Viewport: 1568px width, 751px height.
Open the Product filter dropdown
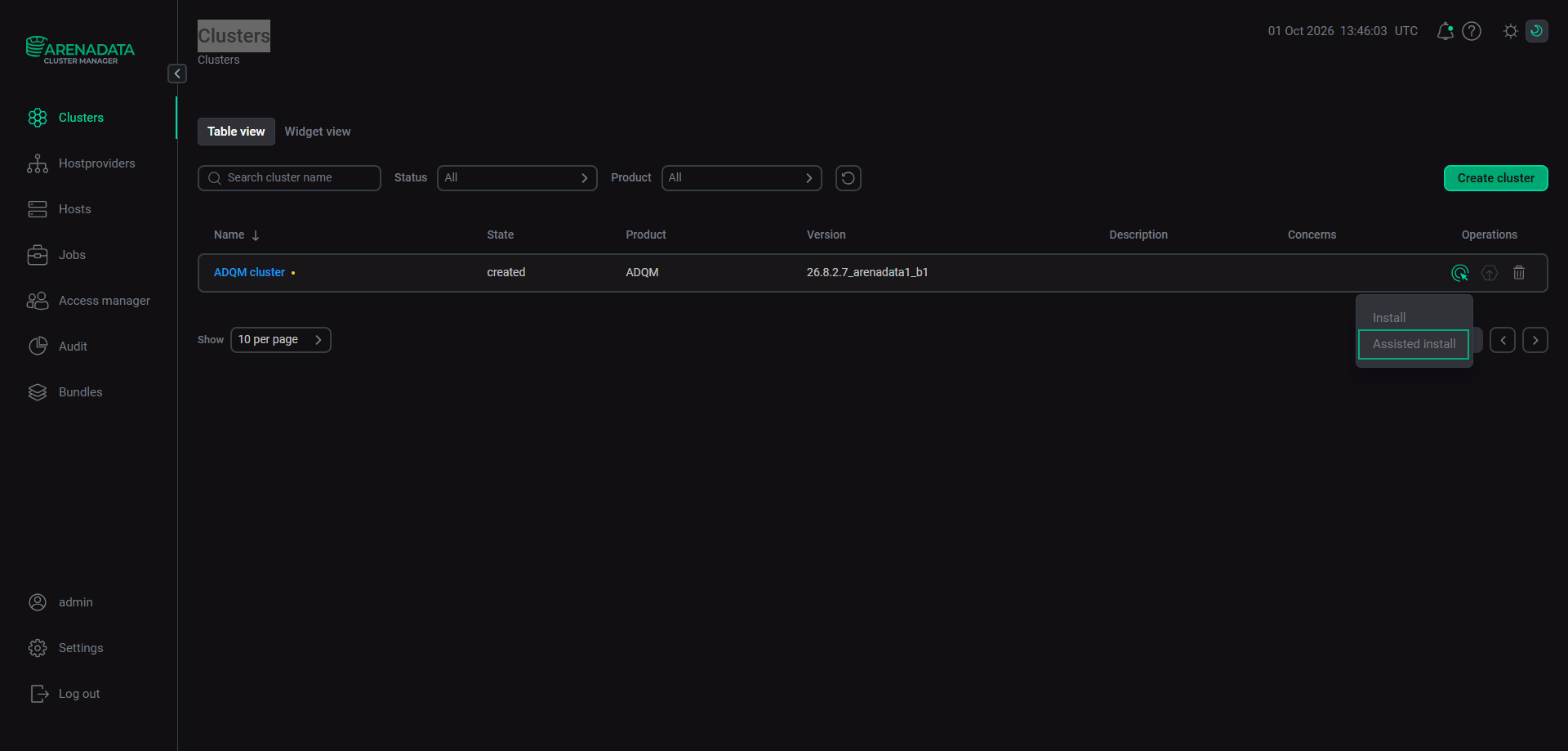(742, 178)
